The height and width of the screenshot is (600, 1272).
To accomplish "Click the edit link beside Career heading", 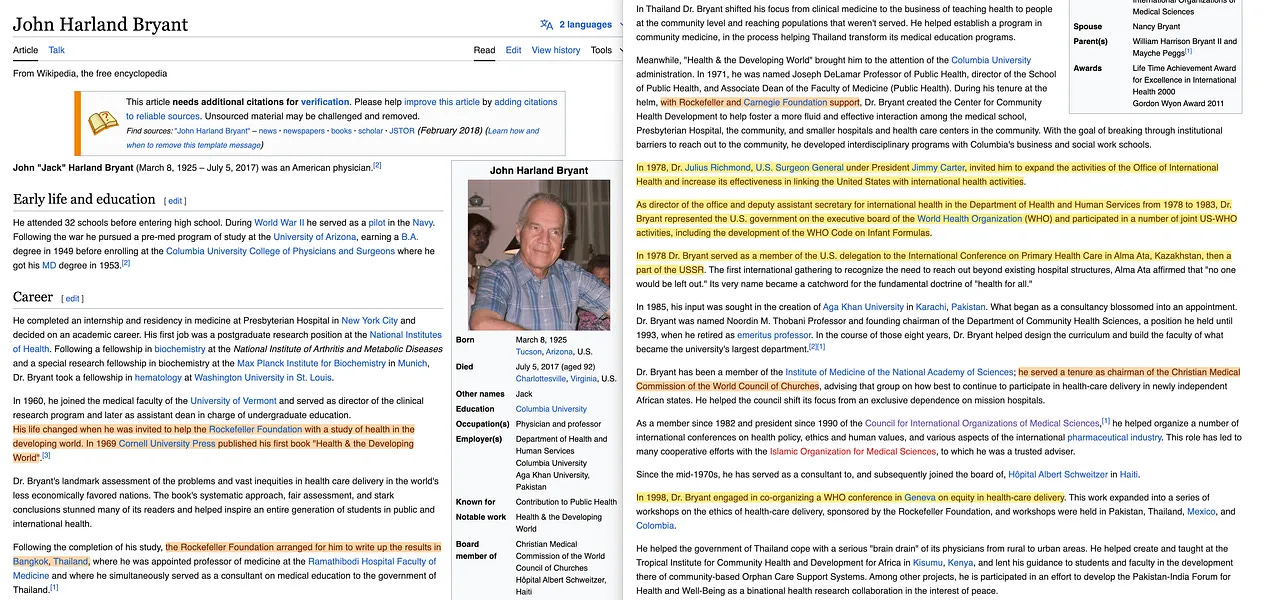I will (x=72, y=299).
